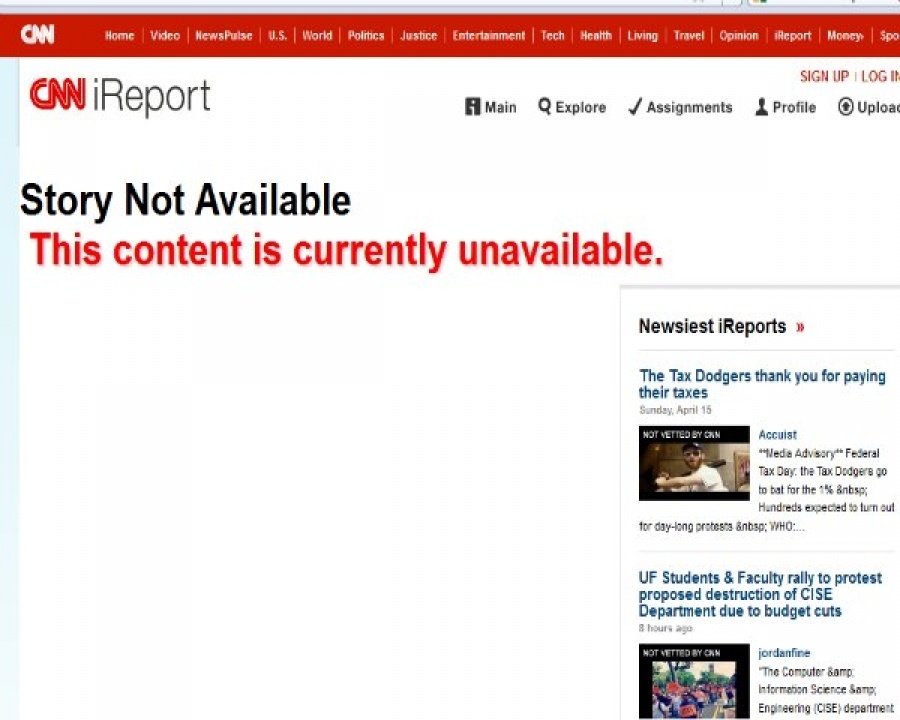Open the Entertainment section

point(488,36)
